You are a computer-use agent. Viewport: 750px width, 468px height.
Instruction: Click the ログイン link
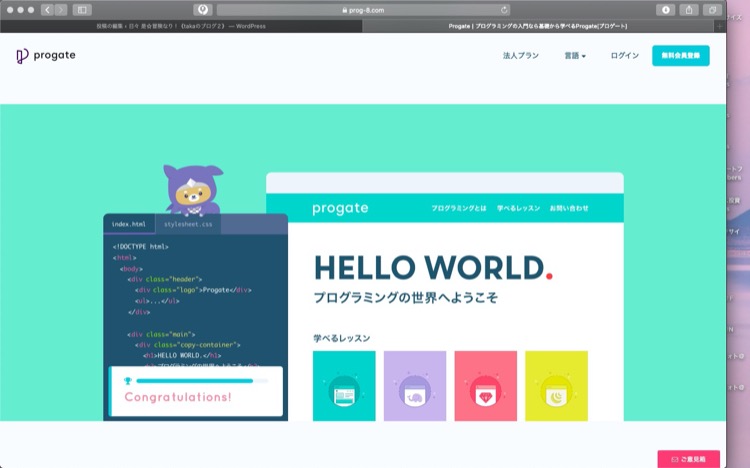tap(624, 56)
